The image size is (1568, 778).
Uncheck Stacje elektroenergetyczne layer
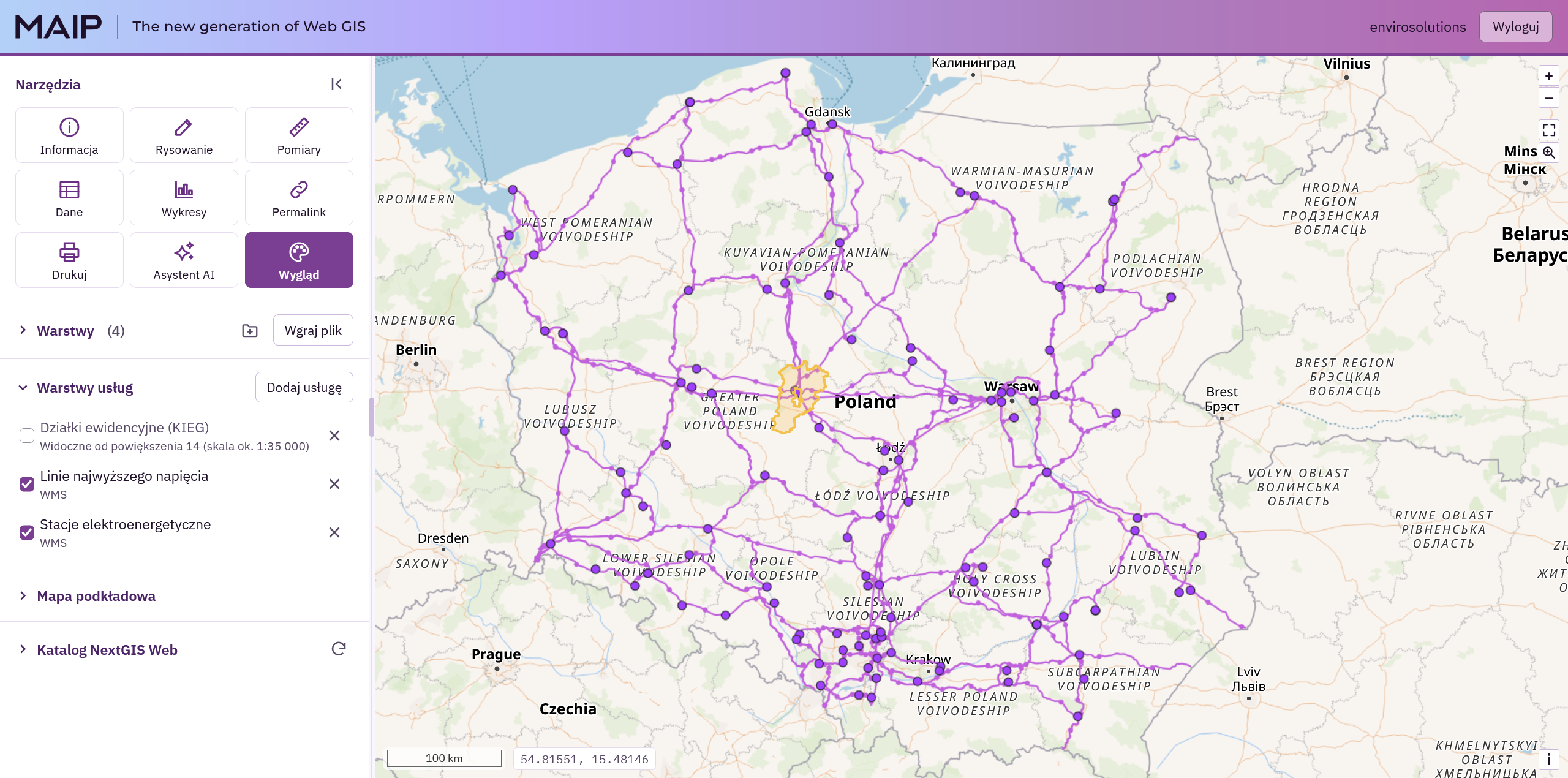27,532
